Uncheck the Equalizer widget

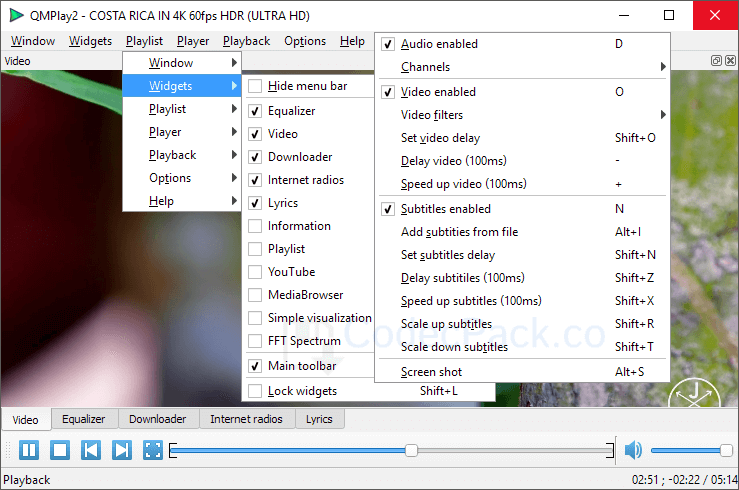(x=255, y=111)
